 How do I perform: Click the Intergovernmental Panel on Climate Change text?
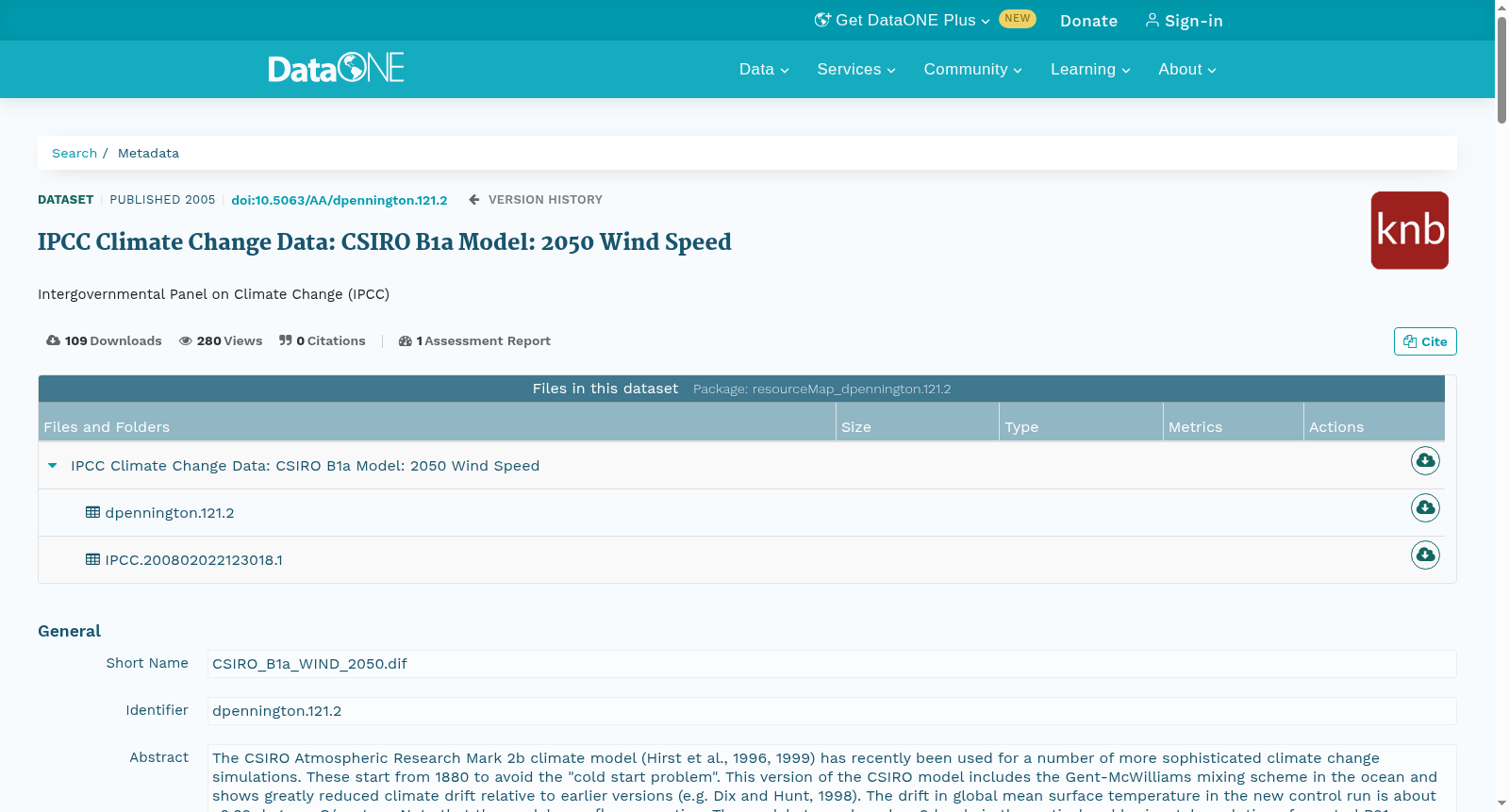click(213, 294)
